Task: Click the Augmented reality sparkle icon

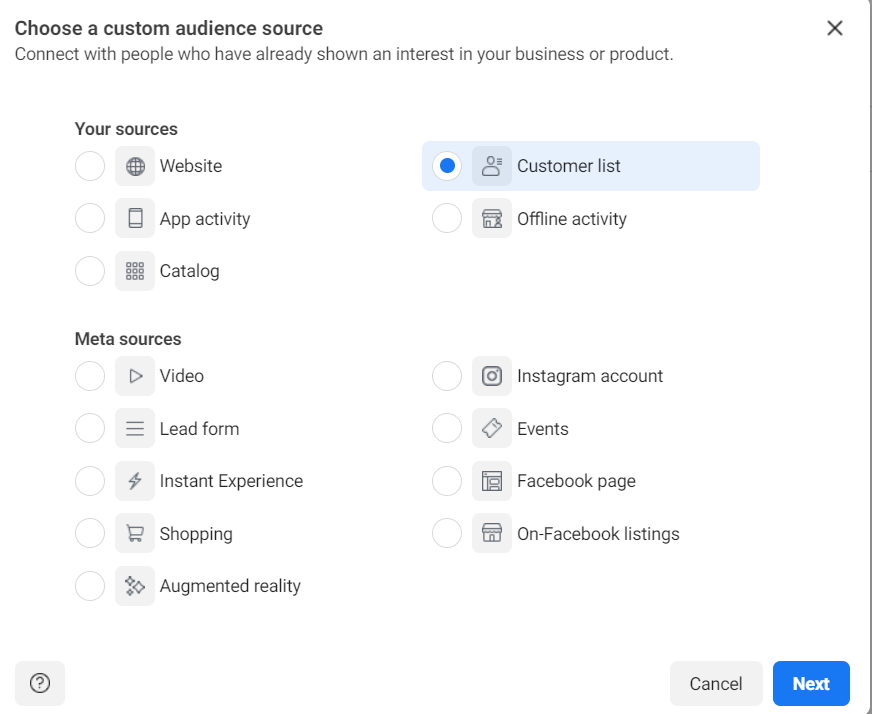Action: coord(135,586)
